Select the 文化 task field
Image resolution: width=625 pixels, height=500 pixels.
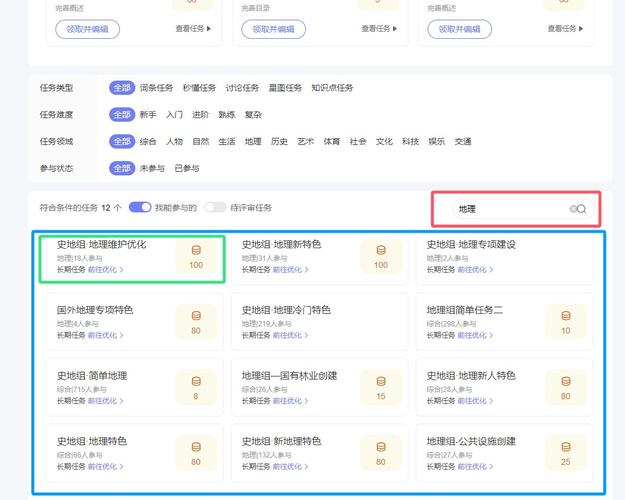[x=384, y=142]
